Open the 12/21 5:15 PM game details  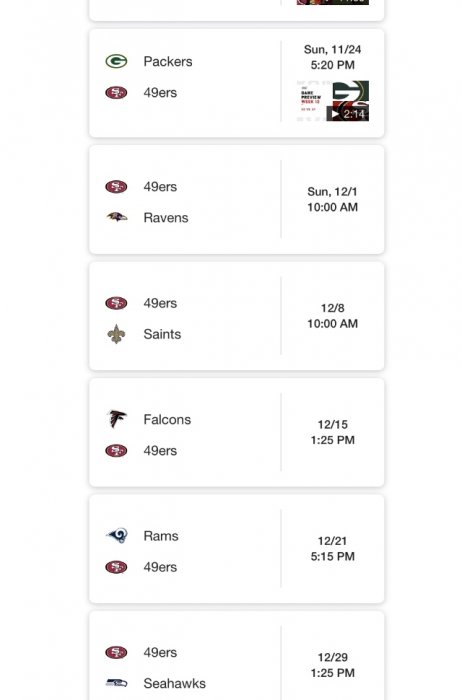[x=333, y=549]
